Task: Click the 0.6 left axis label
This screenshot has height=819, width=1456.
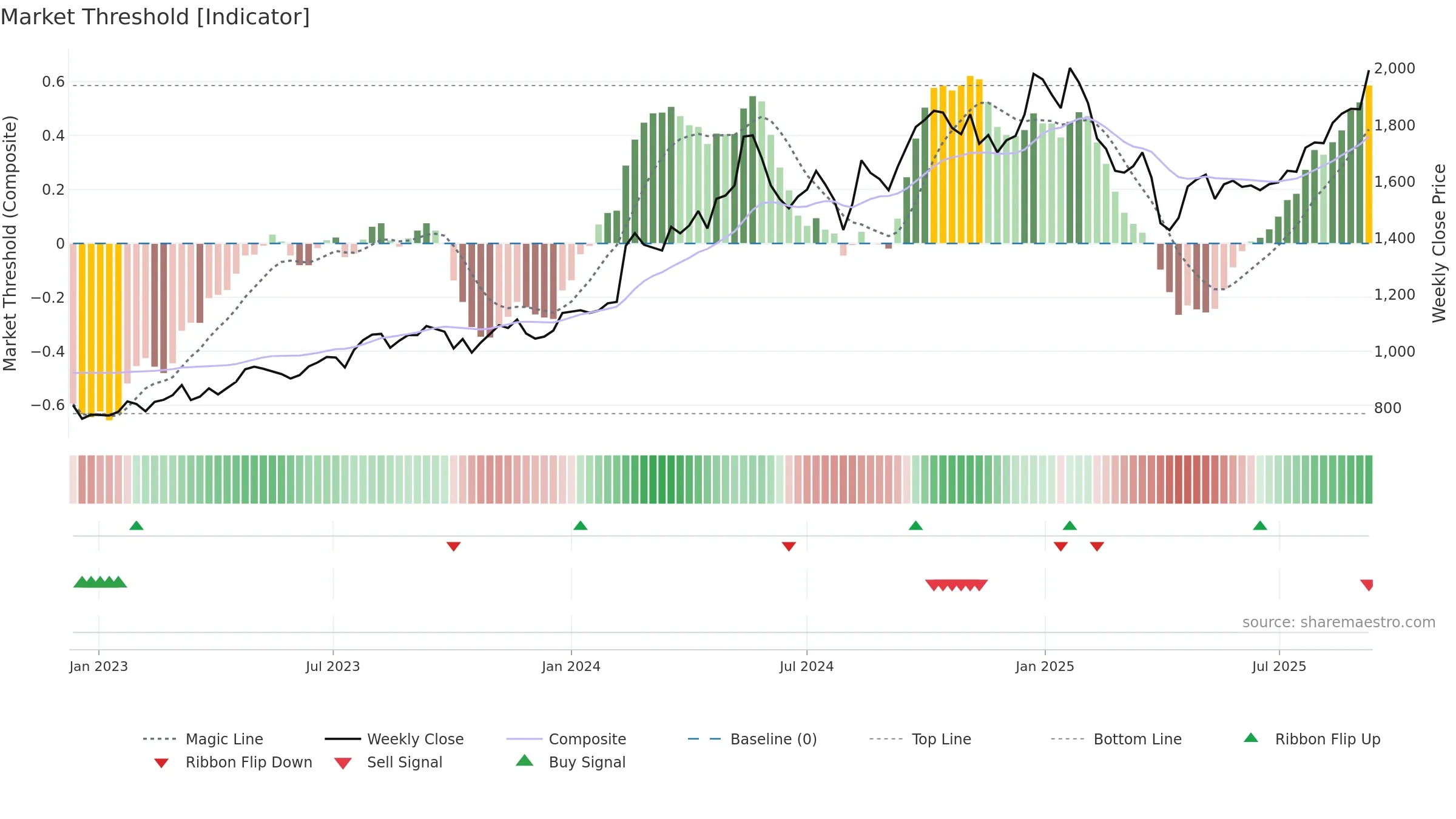Action: click(x=53, y=82)
